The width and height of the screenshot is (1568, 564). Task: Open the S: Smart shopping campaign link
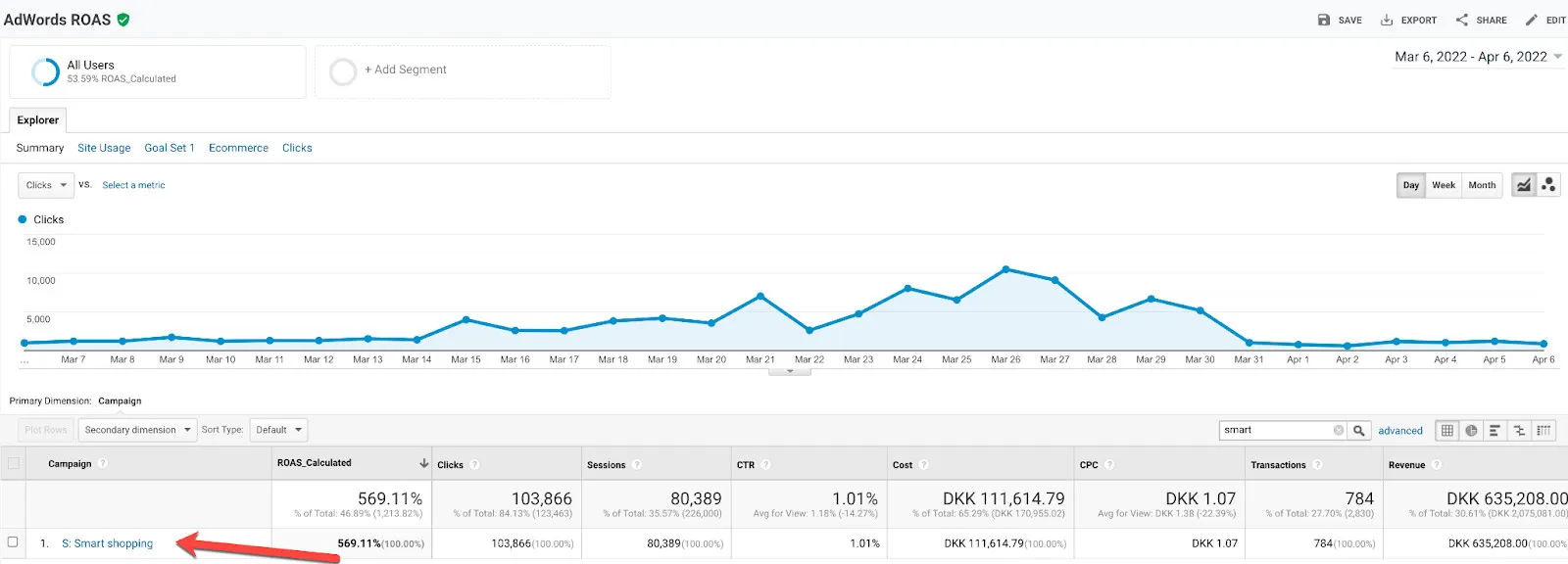[107, 543]
